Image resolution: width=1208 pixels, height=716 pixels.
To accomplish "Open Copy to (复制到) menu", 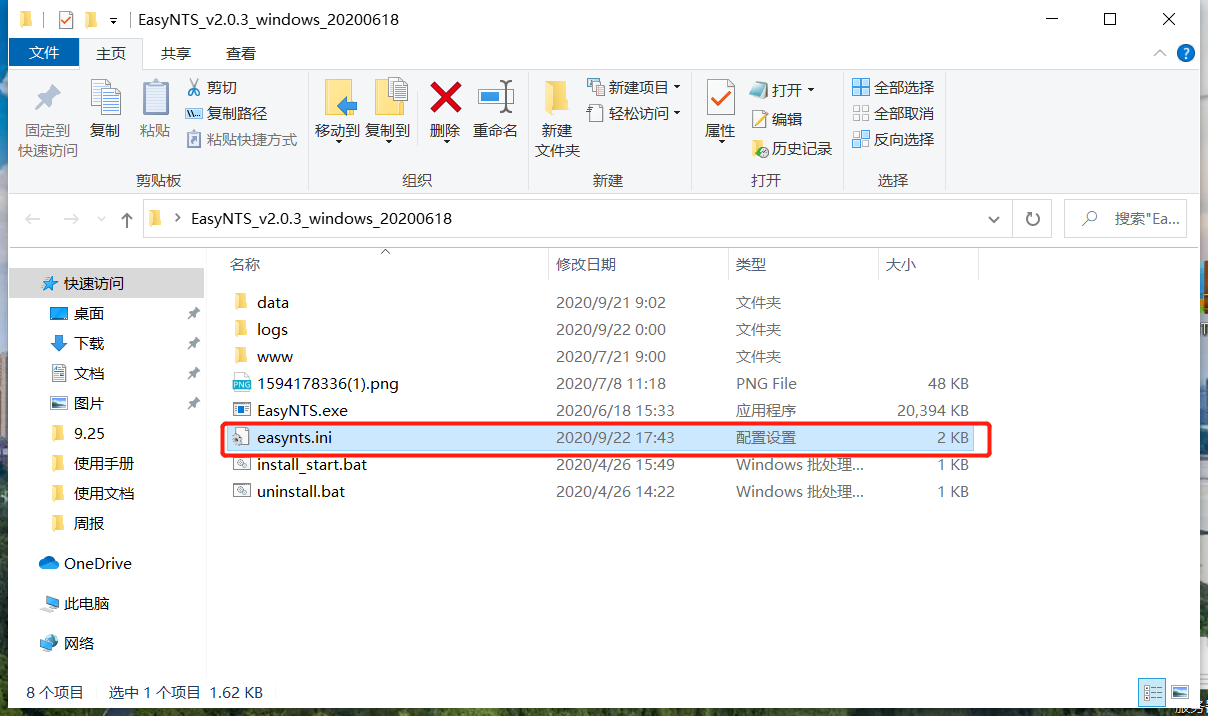I will pos(387,111).
